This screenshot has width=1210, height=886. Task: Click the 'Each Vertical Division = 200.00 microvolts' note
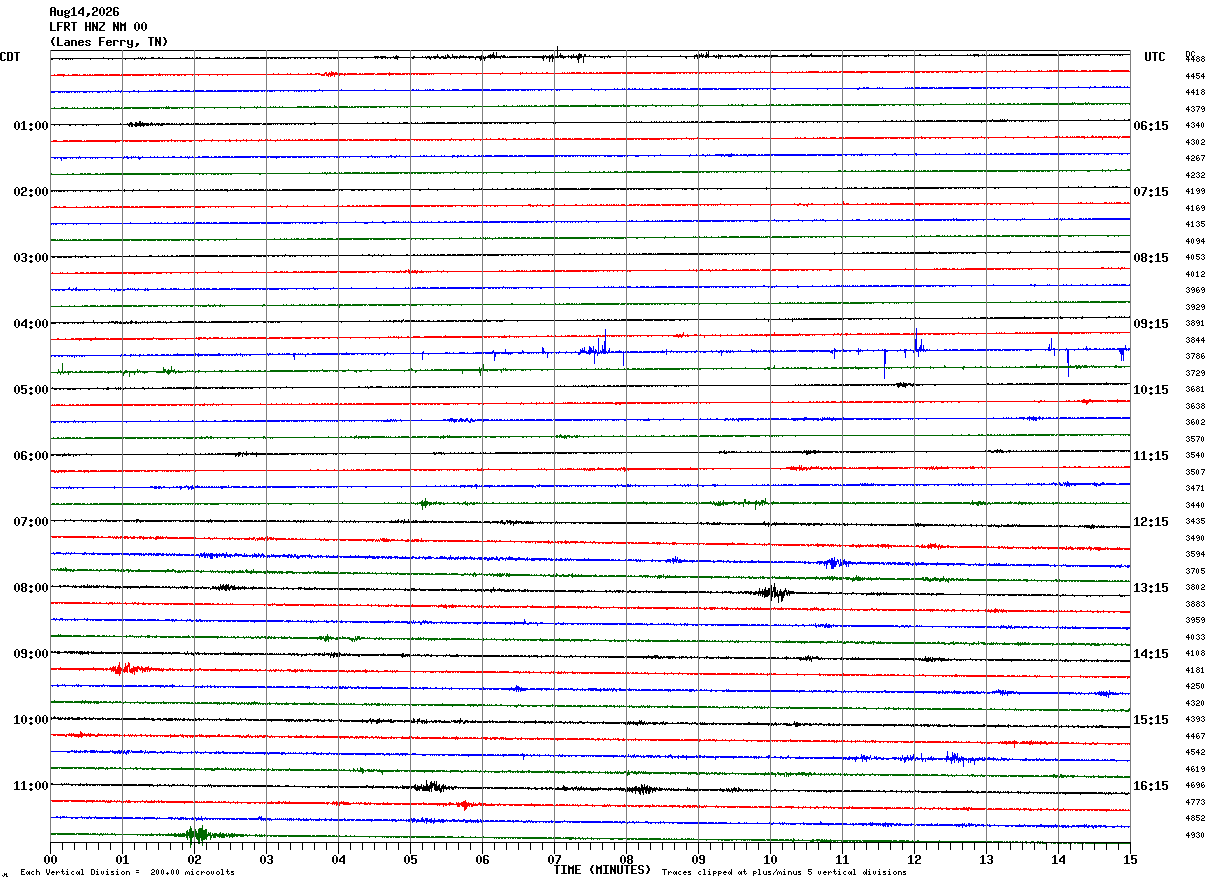pos(127,872)
